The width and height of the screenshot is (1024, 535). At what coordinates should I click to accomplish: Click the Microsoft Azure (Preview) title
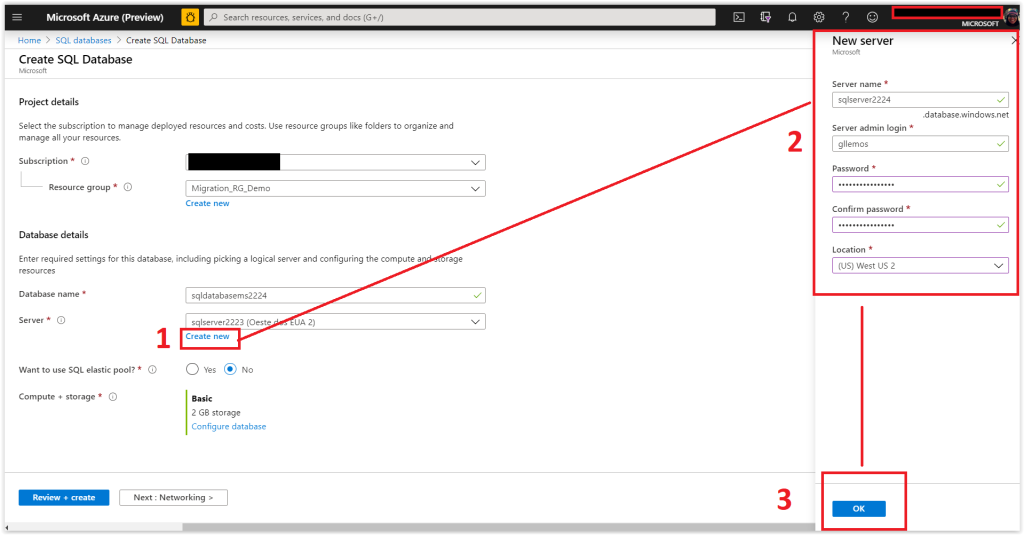tap(104, 18)
